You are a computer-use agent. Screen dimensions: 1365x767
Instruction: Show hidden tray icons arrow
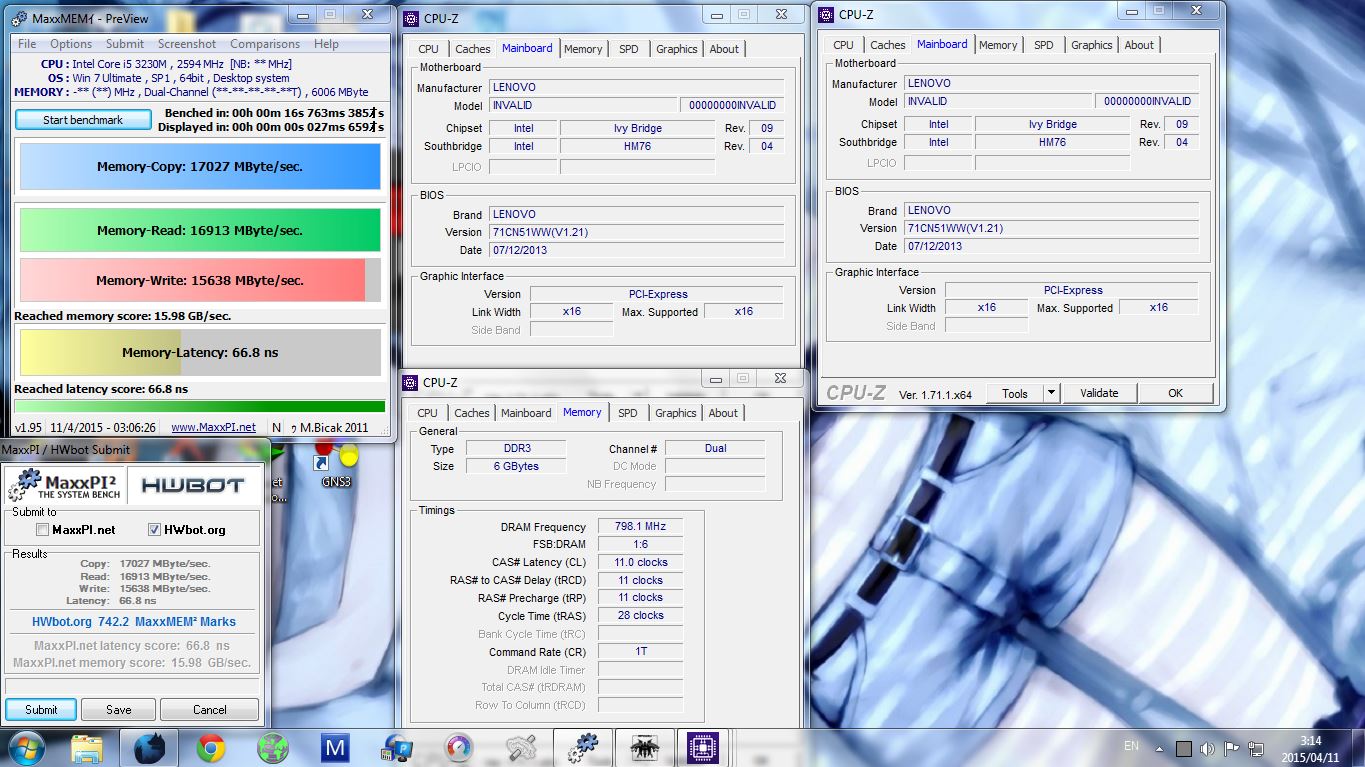(x=1160, y=748)
